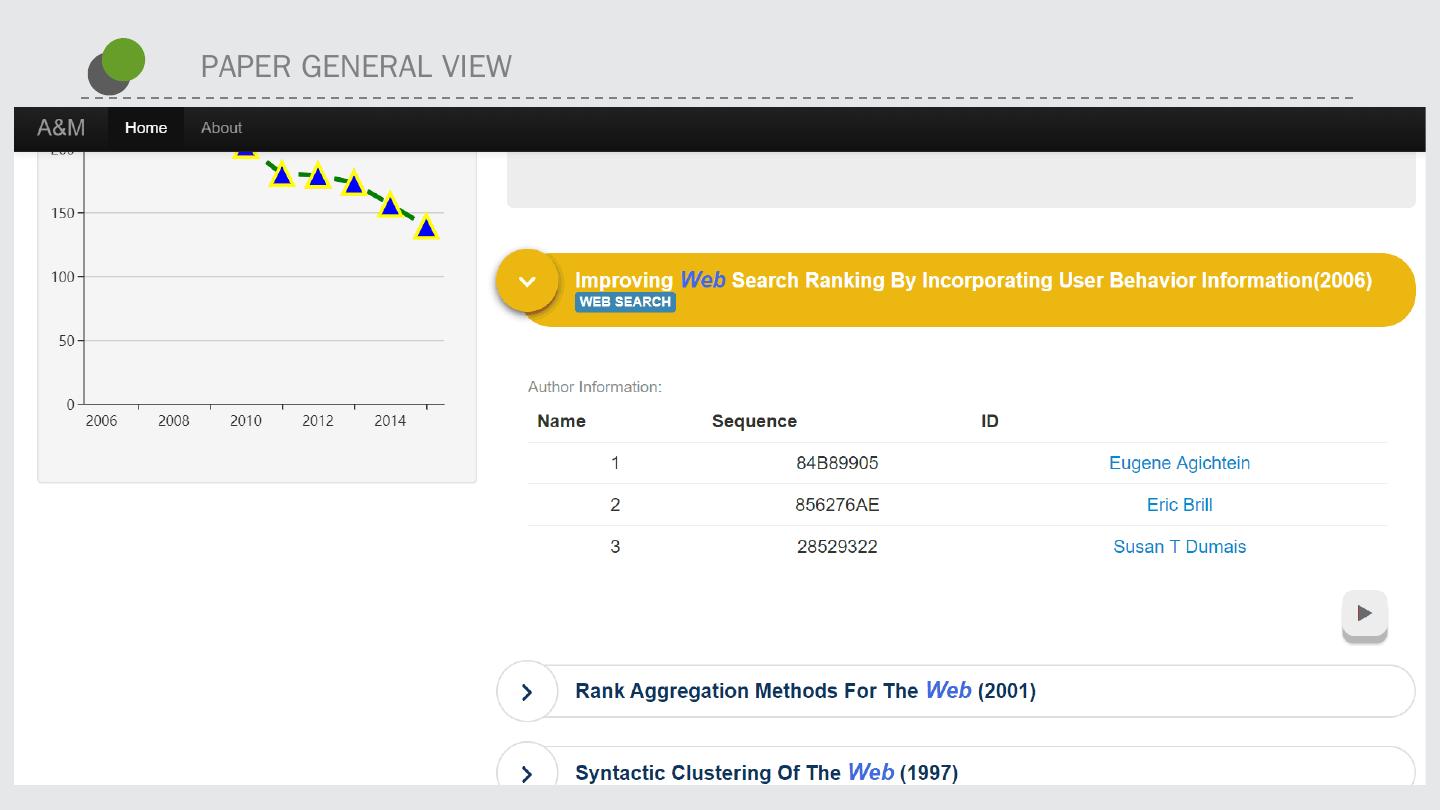Viewport: 1440px width, 810px height.
Task: Click the Syntactic Clustering Of The Web title
Action: pyautogui.click(x=766, y=773)
